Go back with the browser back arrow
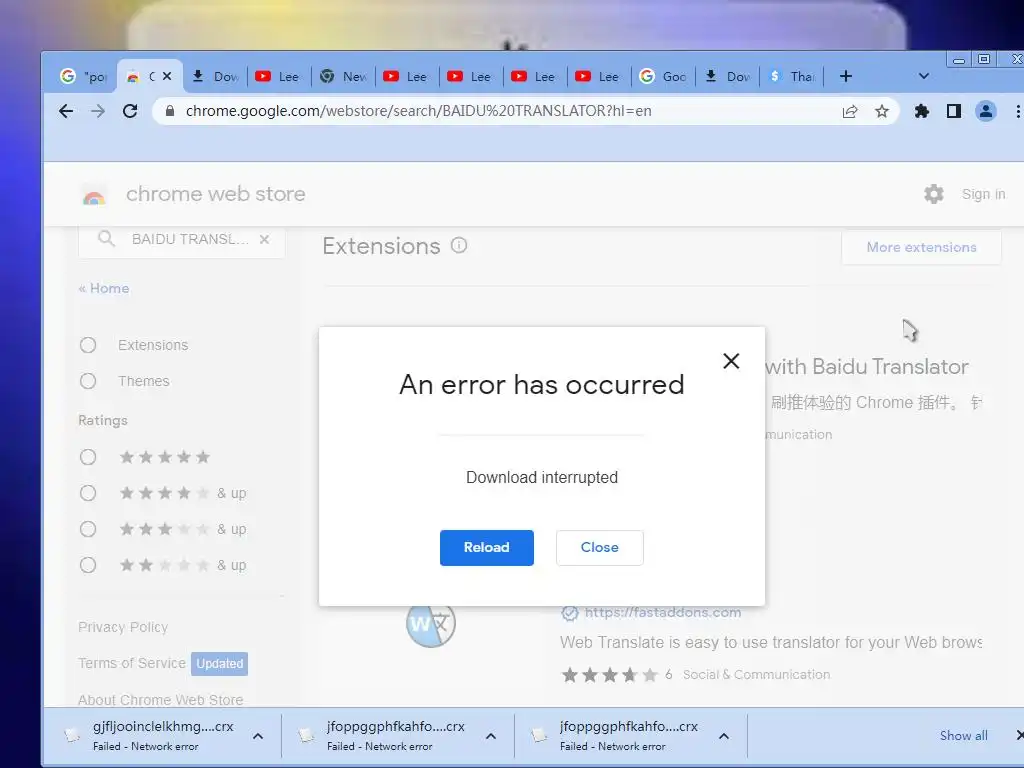Image resolution: width=1024 pixels, height=768 pixels. click(66, 111)
